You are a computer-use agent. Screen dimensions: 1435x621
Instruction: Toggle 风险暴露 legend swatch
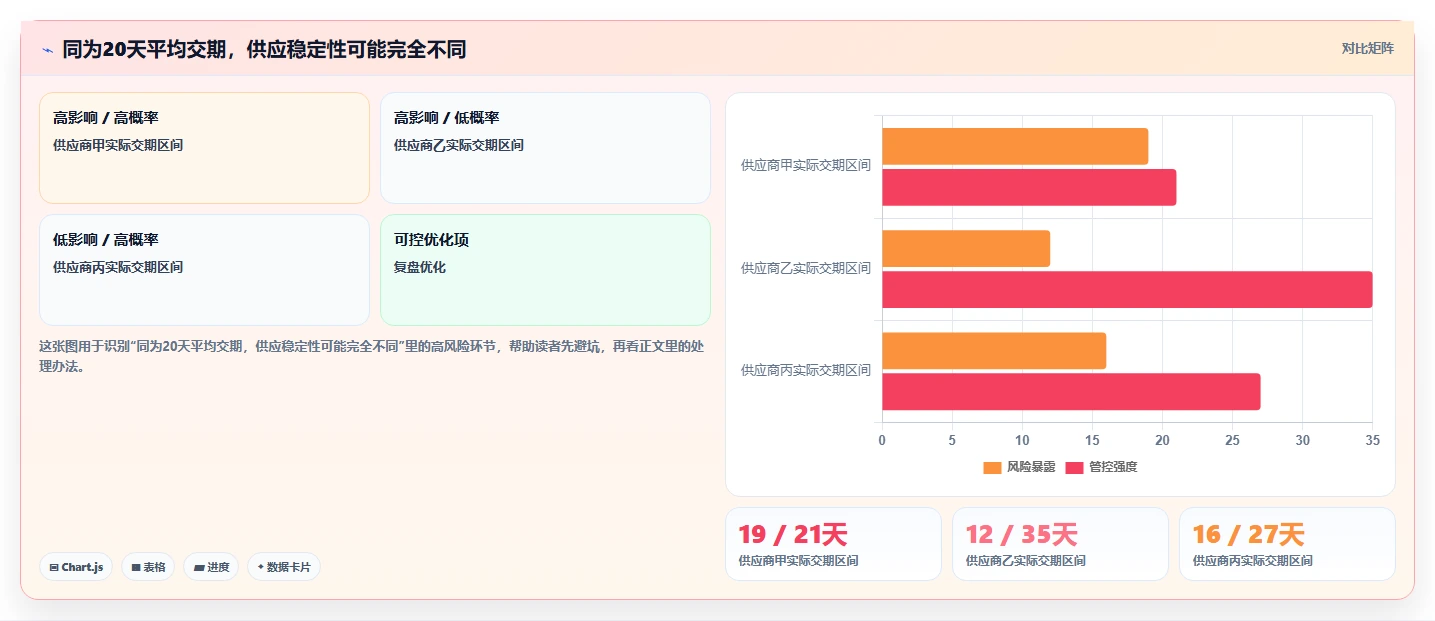click(992, 467)
